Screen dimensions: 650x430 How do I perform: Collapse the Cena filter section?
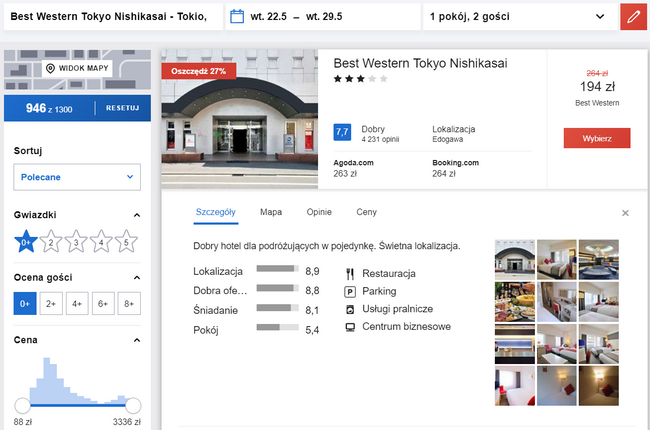click(137, 340)
